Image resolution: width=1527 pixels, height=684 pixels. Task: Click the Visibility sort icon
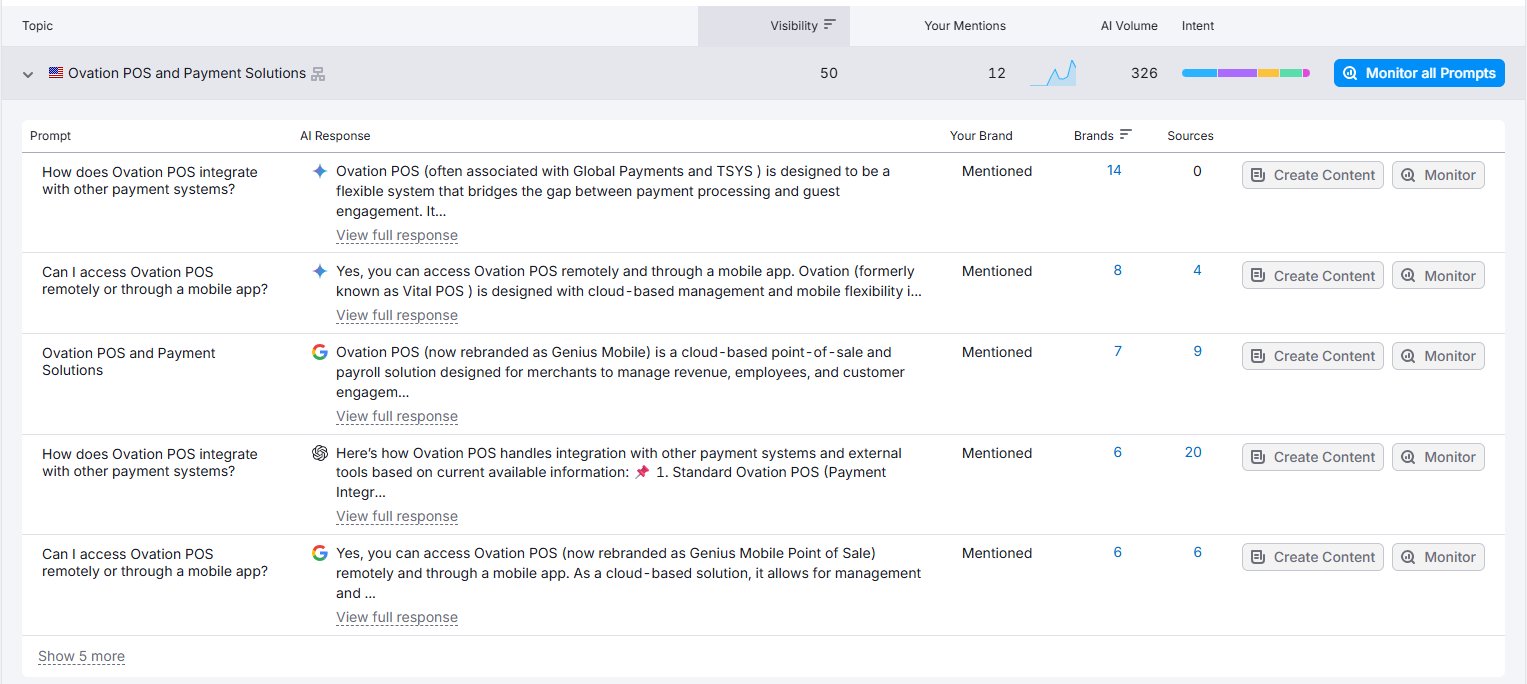(x=829, y=26)
